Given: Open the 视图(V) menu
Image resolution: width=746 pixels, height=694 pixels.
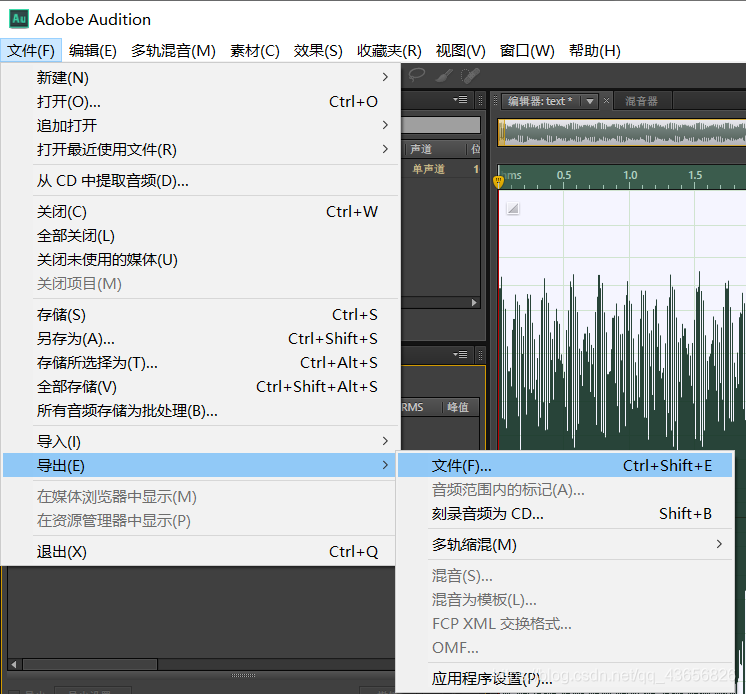Looking at the screenshot, I should coord(461,50).
